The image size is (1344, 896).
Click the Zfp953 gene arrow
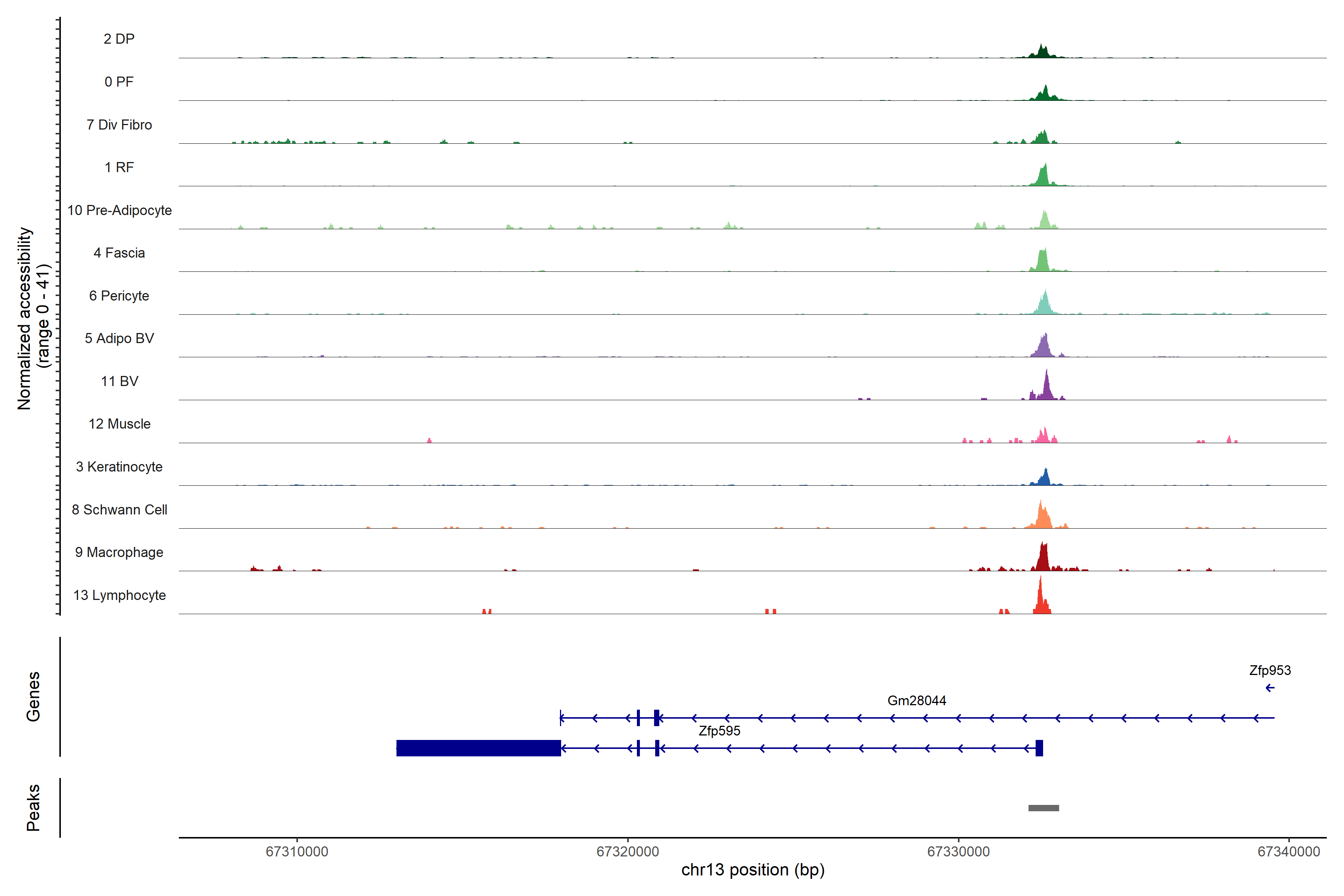1270,687
